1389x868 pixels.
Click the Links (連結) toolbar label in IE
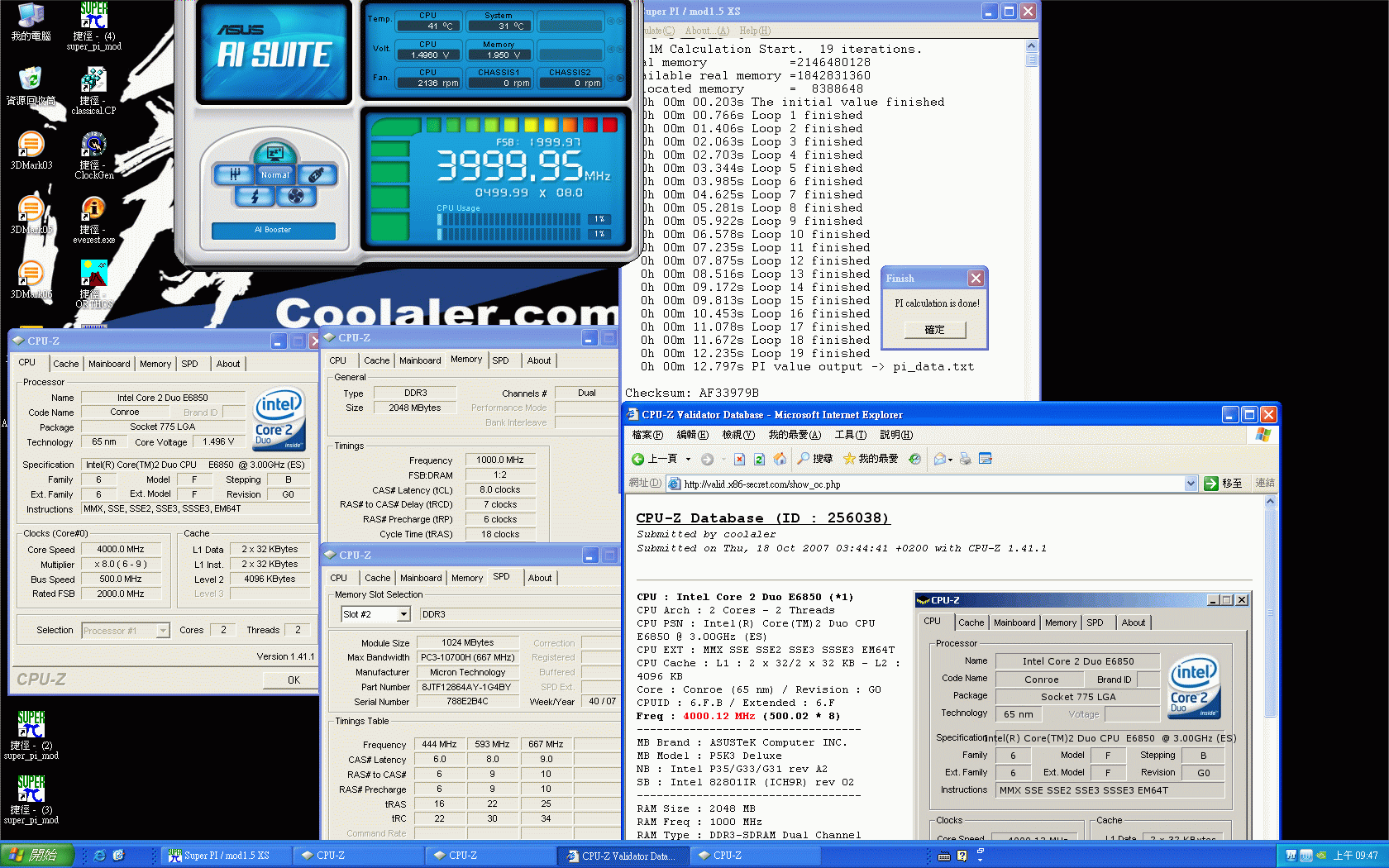tap(1265, 484)
